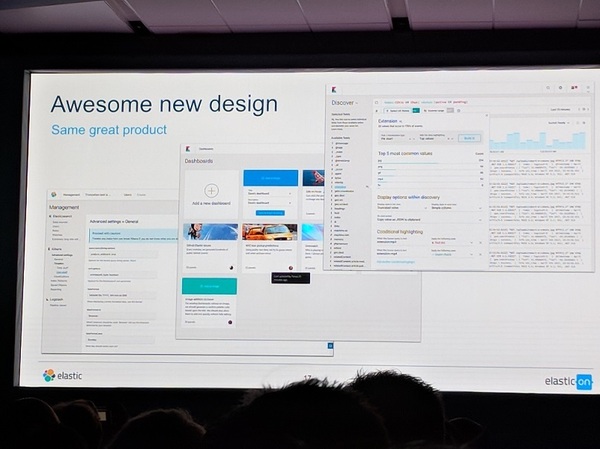Select the highlighted field in Available fields list
The image size is (600, 449).
point(341,185)
